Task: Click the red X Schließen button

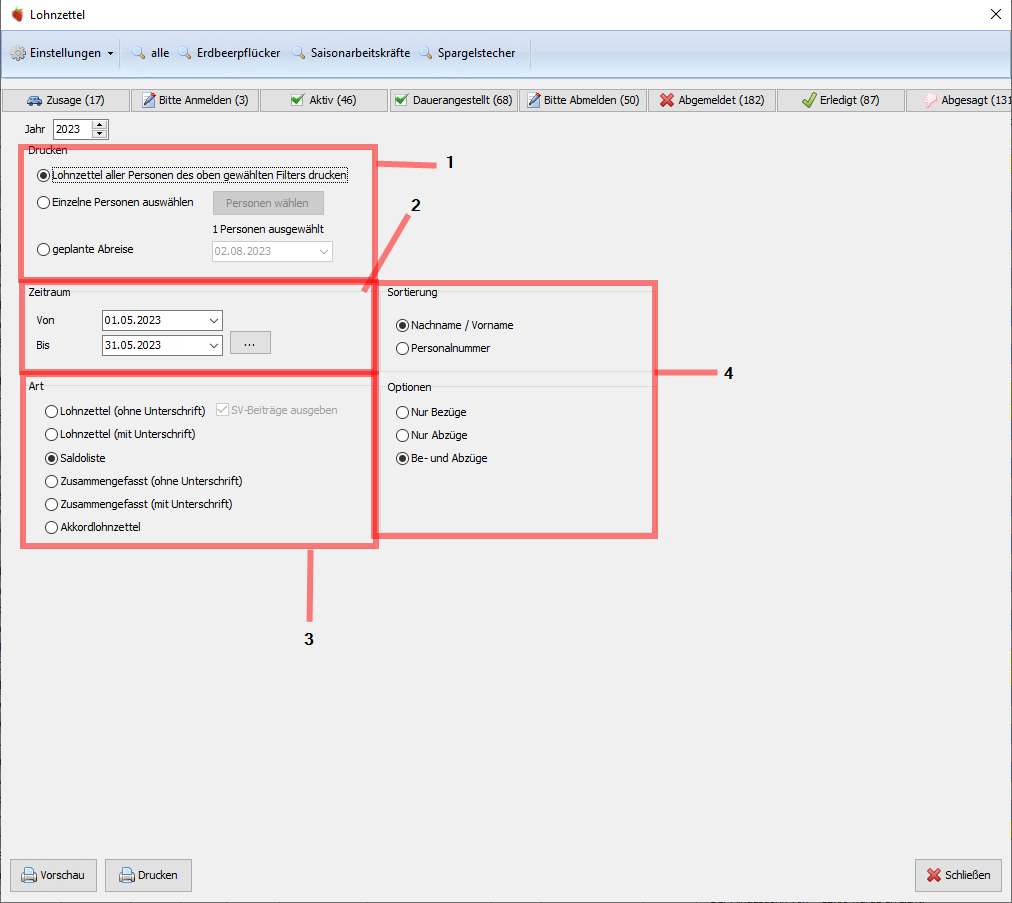Action: (x=958, y=875)
